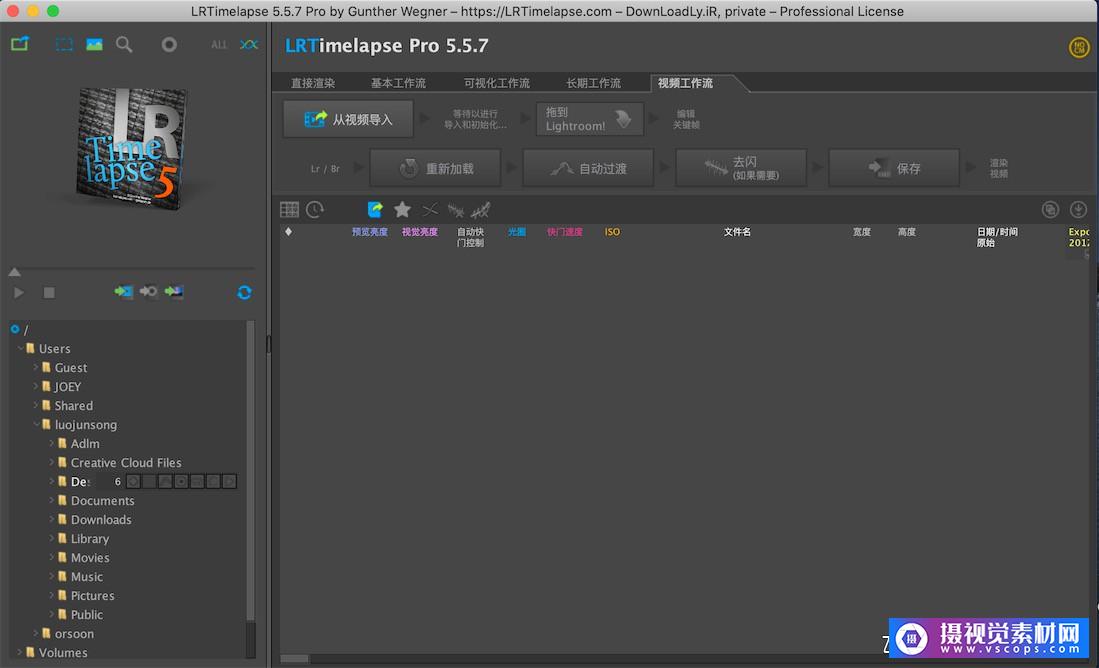1099x668 pixels.
Task: Click the 自动过渡 button
Action: pos(588,168)
